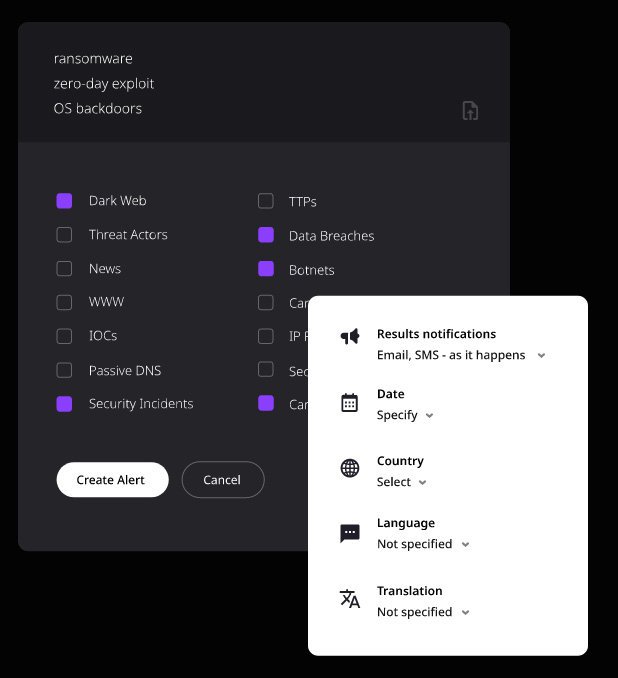Expand the Results notifications dropdown chevron
Screen dimensions: 618x678
click(x=541, y=355)
